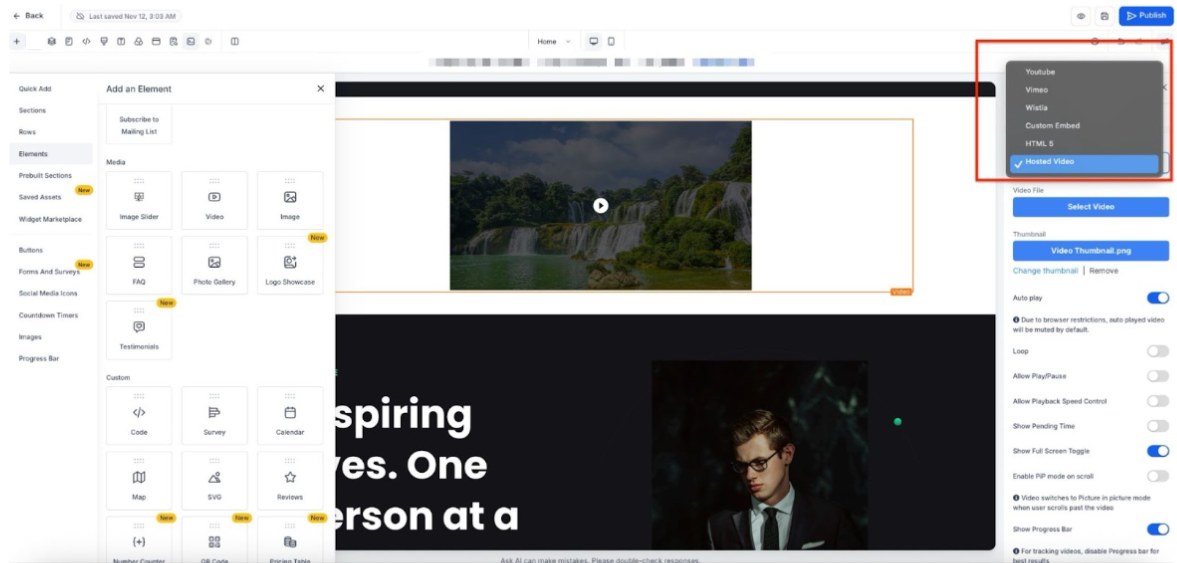Select the checked Hosted Video option

point(1084,162)
